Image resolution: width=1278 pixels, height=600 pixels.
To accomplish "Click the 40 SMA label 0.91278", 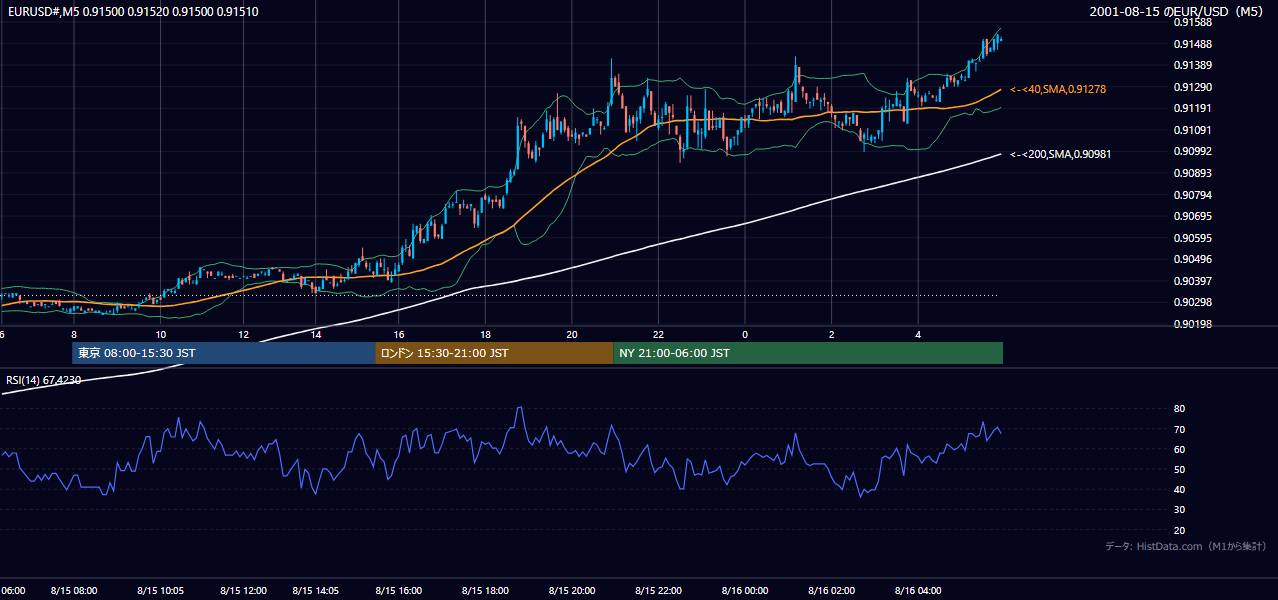I will (1058, 89).
